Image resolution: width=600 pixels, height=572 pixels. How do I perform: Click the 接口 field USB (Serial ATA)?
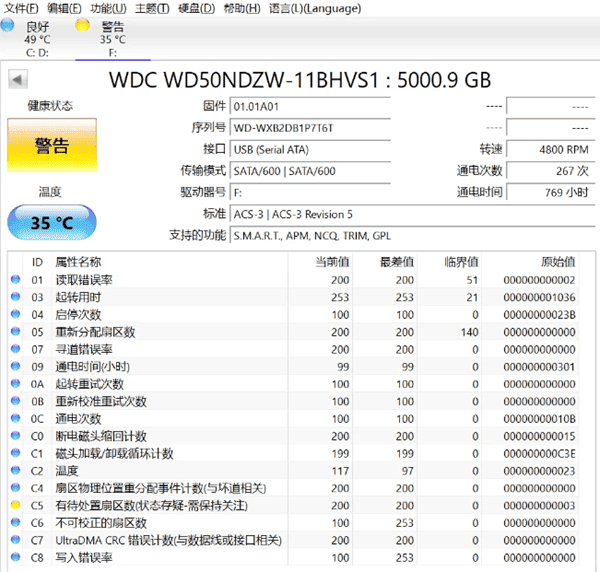(310, 149)
